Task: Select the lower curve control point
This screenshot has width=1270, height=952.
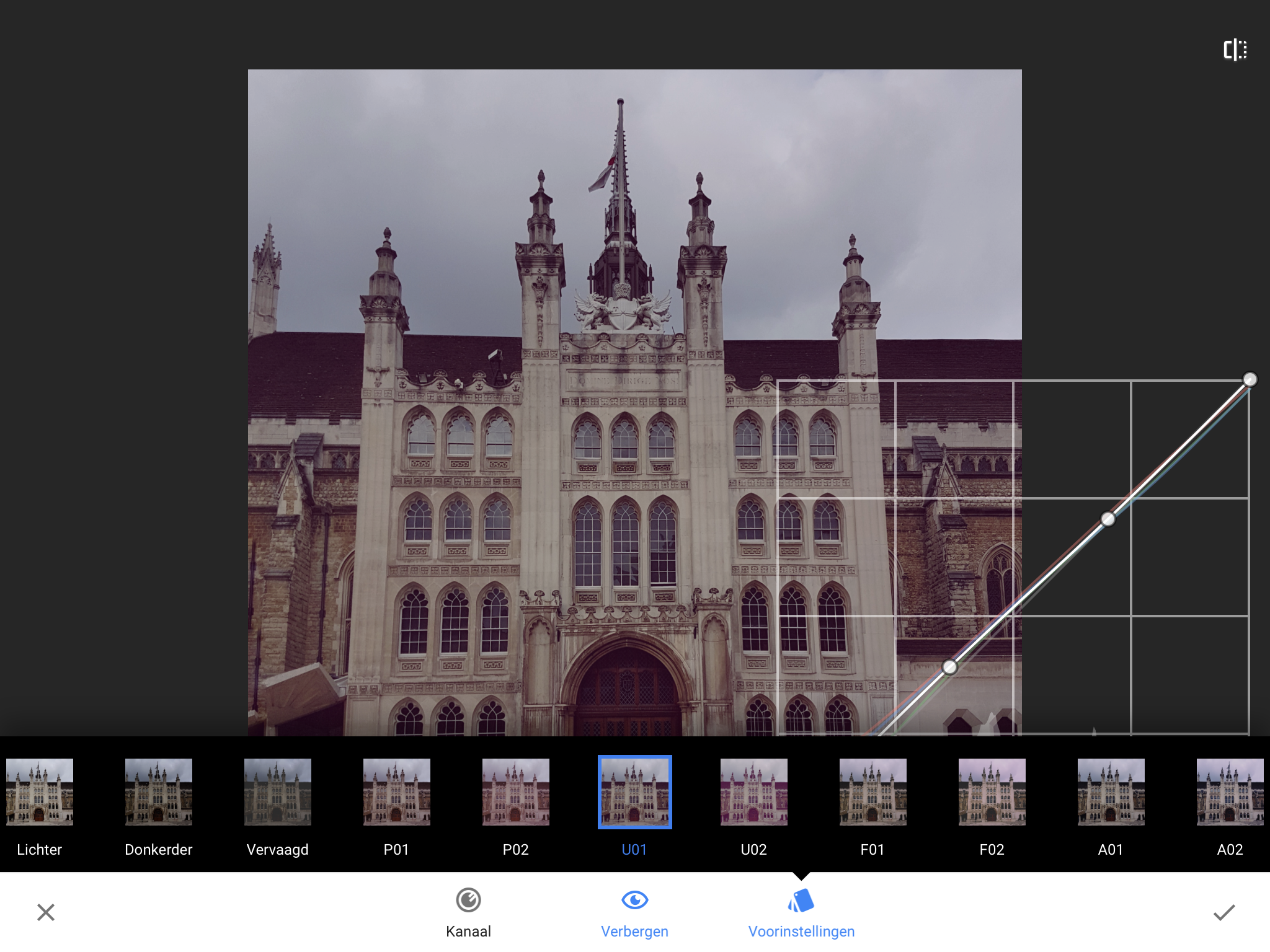Action: point(949,667)
